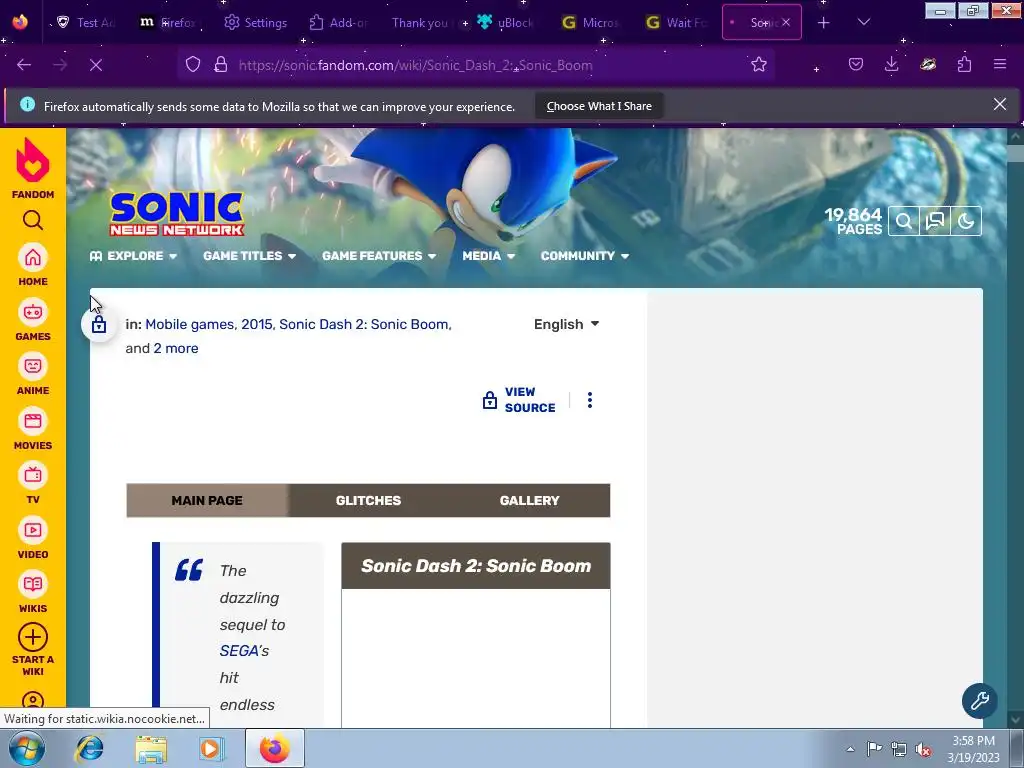Open the Windows Start menu
This screenshot has height=768, width=1024.
pos(26,748)
